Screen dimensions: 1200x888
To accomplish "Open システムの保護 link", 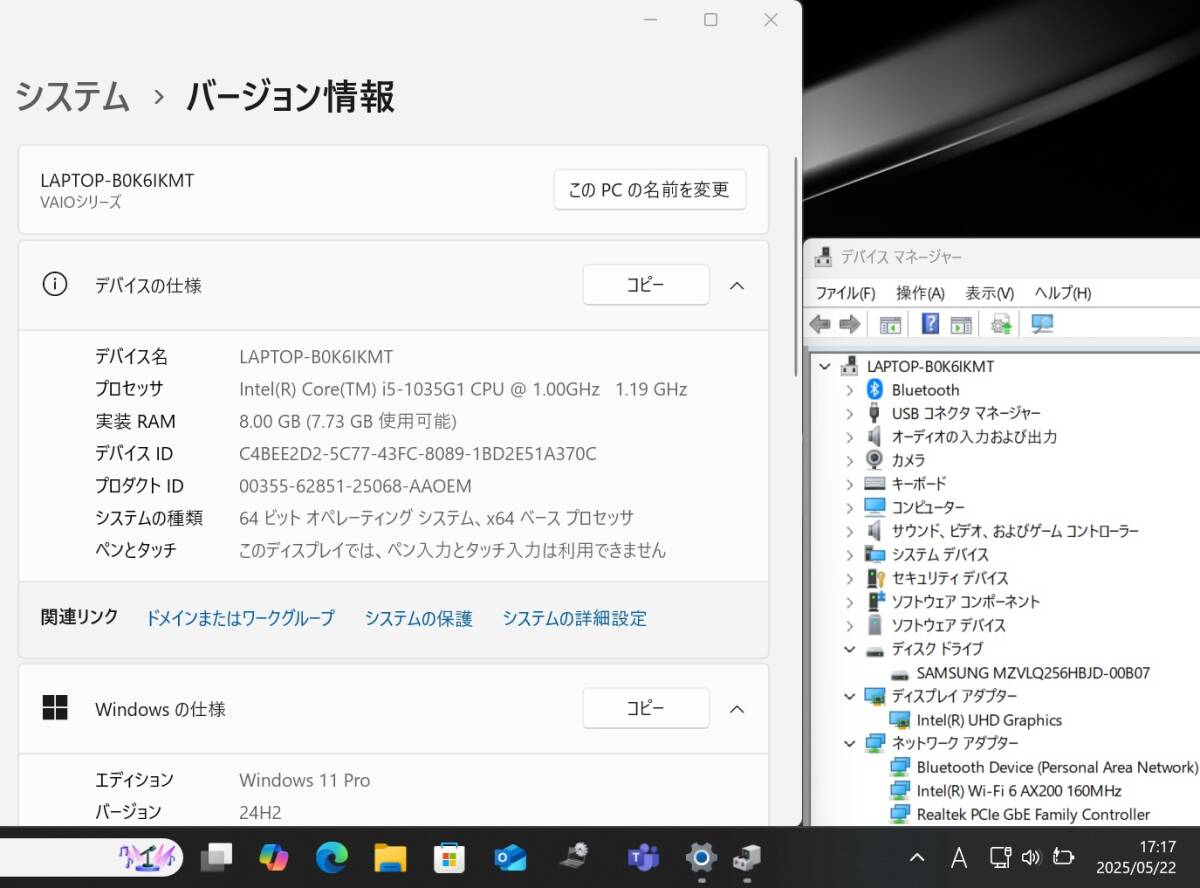I will (x=418, y=618).
